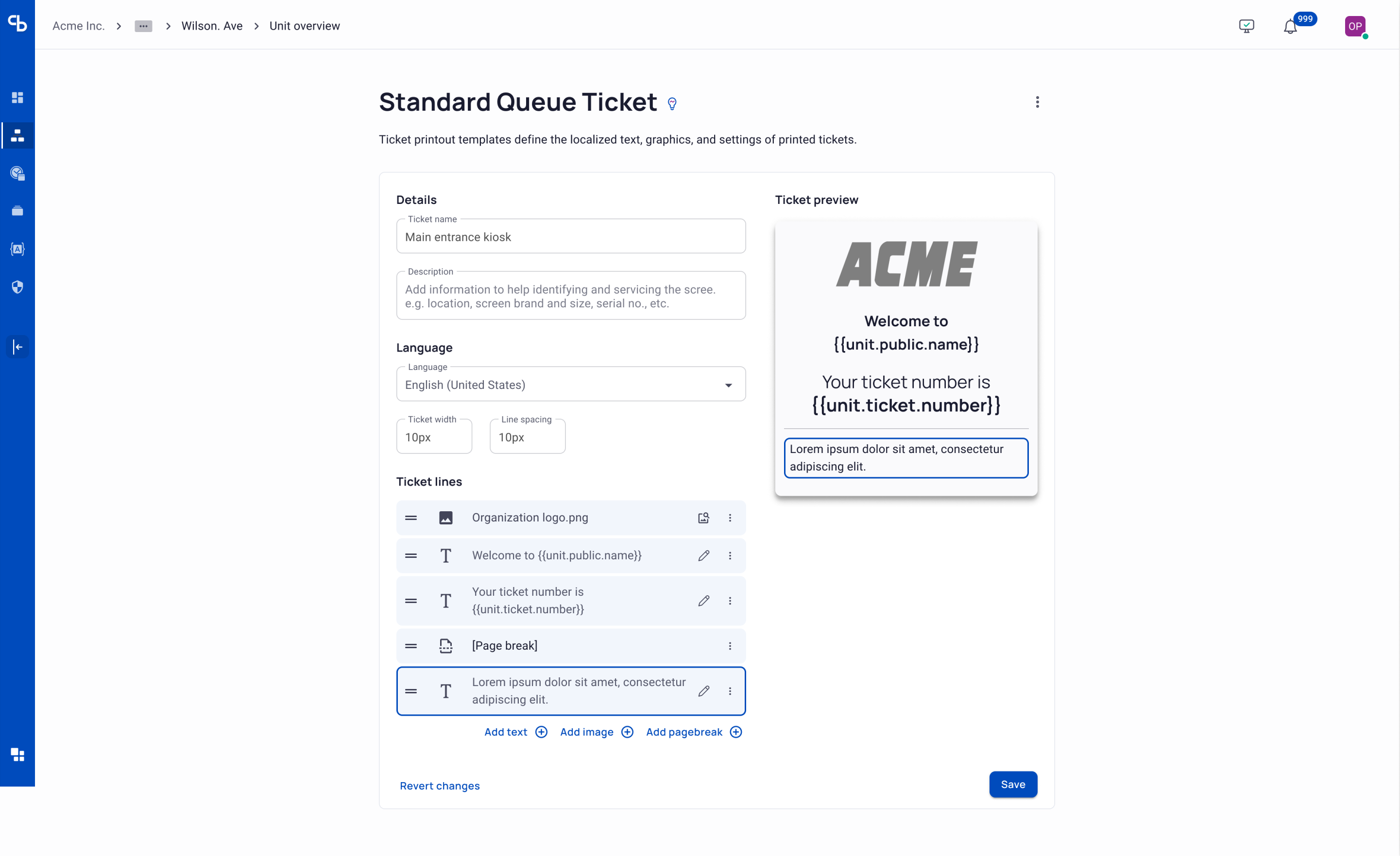Edit the Lorem ipsum text line
Image resolution: width=1400 pixels, height=856 pixels.
(x=703, y=691)
